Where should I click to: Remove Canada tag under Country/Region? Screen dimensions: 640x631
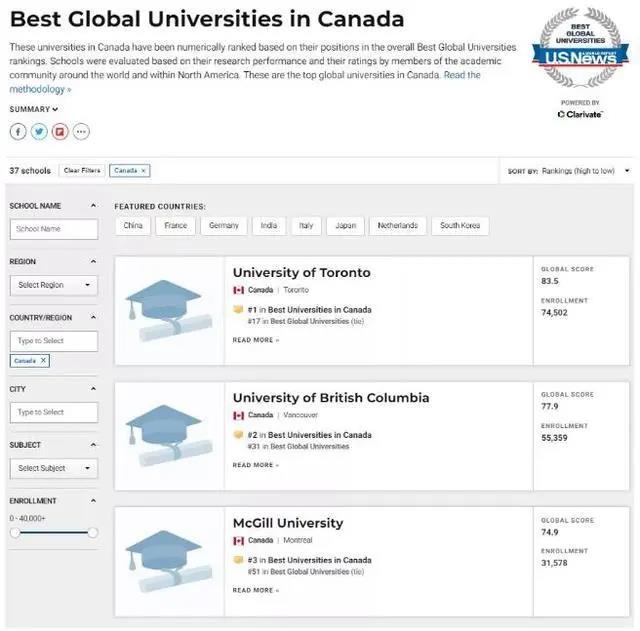tap(43, 360)
